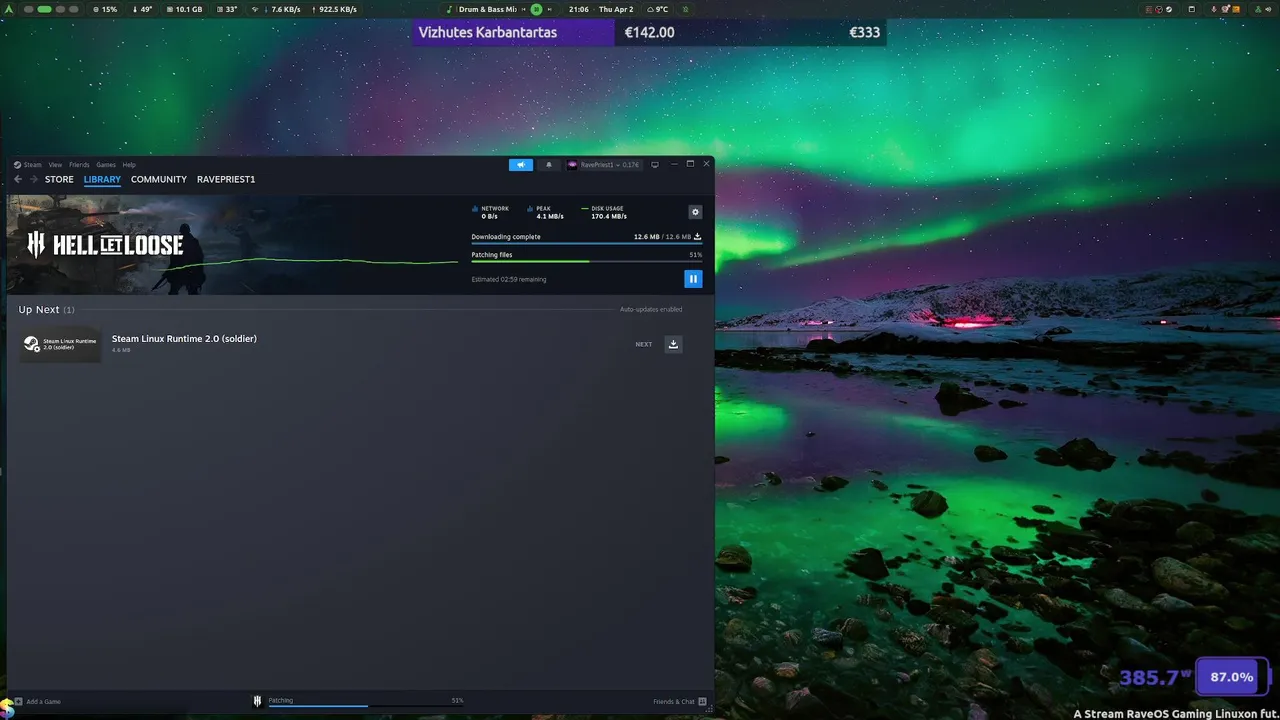Click the Patching files progress bar

[x=586, y=262]
